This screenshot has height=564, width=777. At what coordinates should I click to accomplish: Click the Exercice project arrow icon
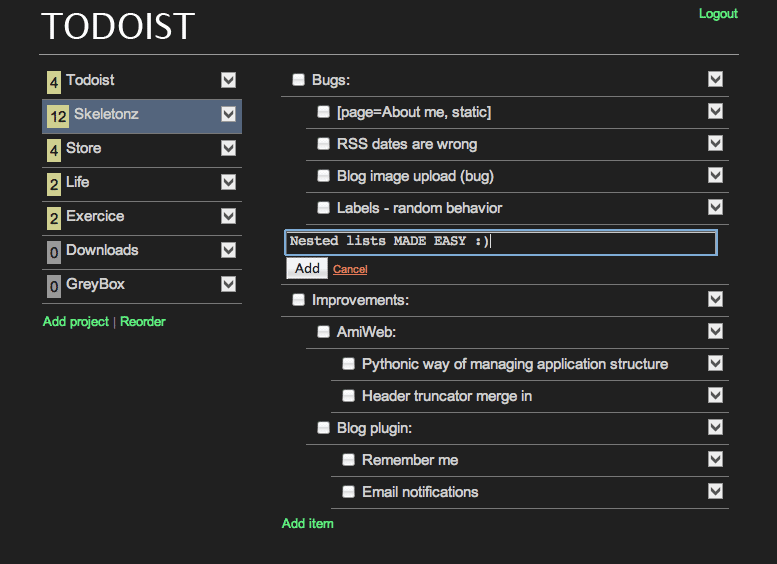[228, 216]
